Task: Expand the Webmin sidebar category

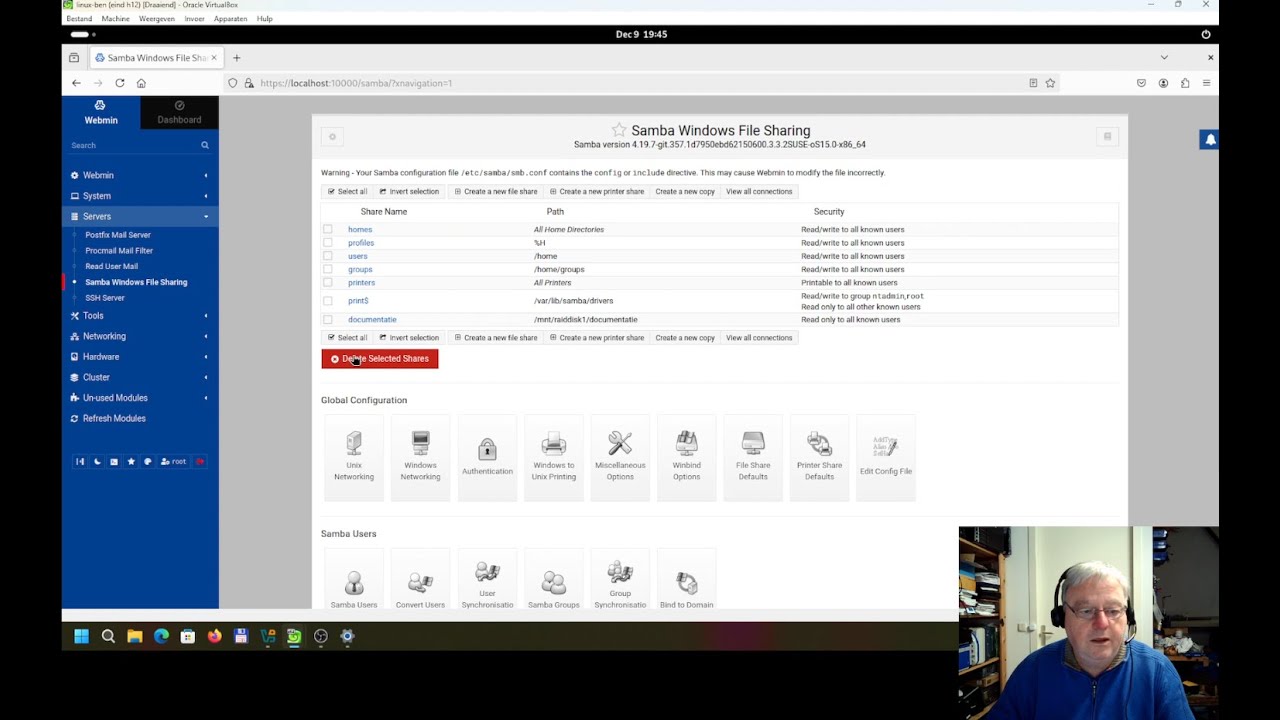Action: click(140, 175)
